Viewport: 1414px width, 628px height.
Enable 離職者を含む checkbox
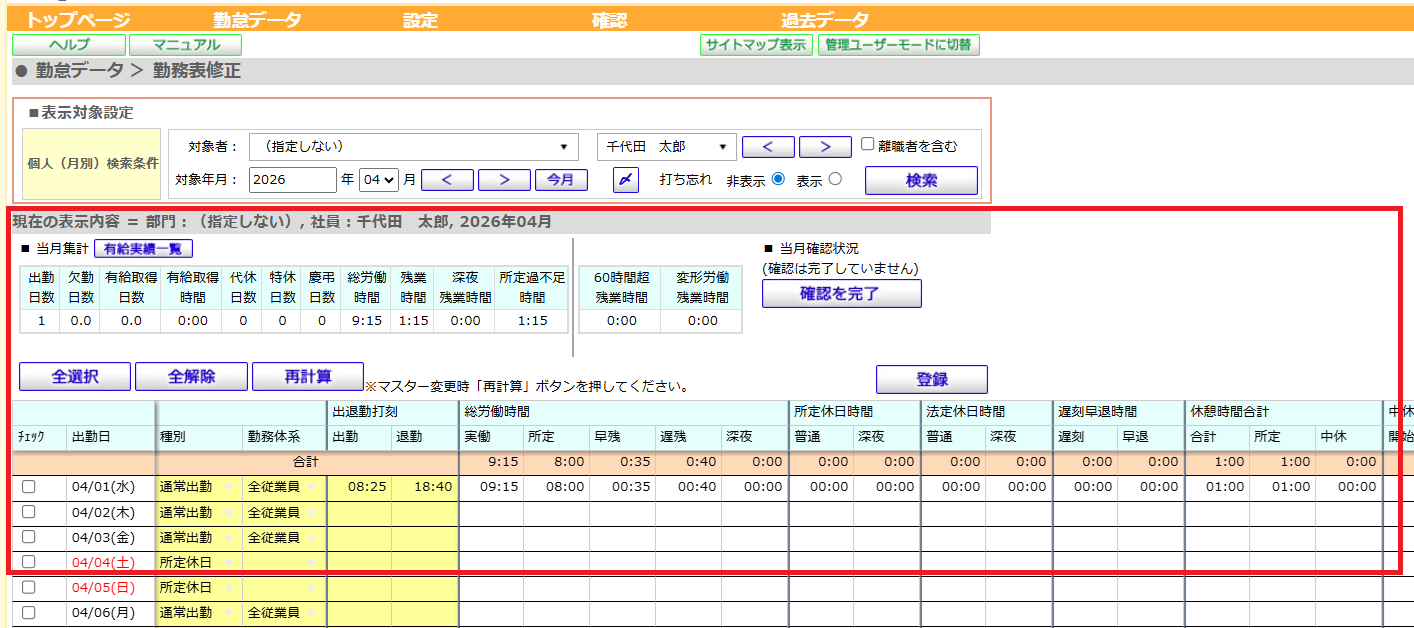(868, 144)
